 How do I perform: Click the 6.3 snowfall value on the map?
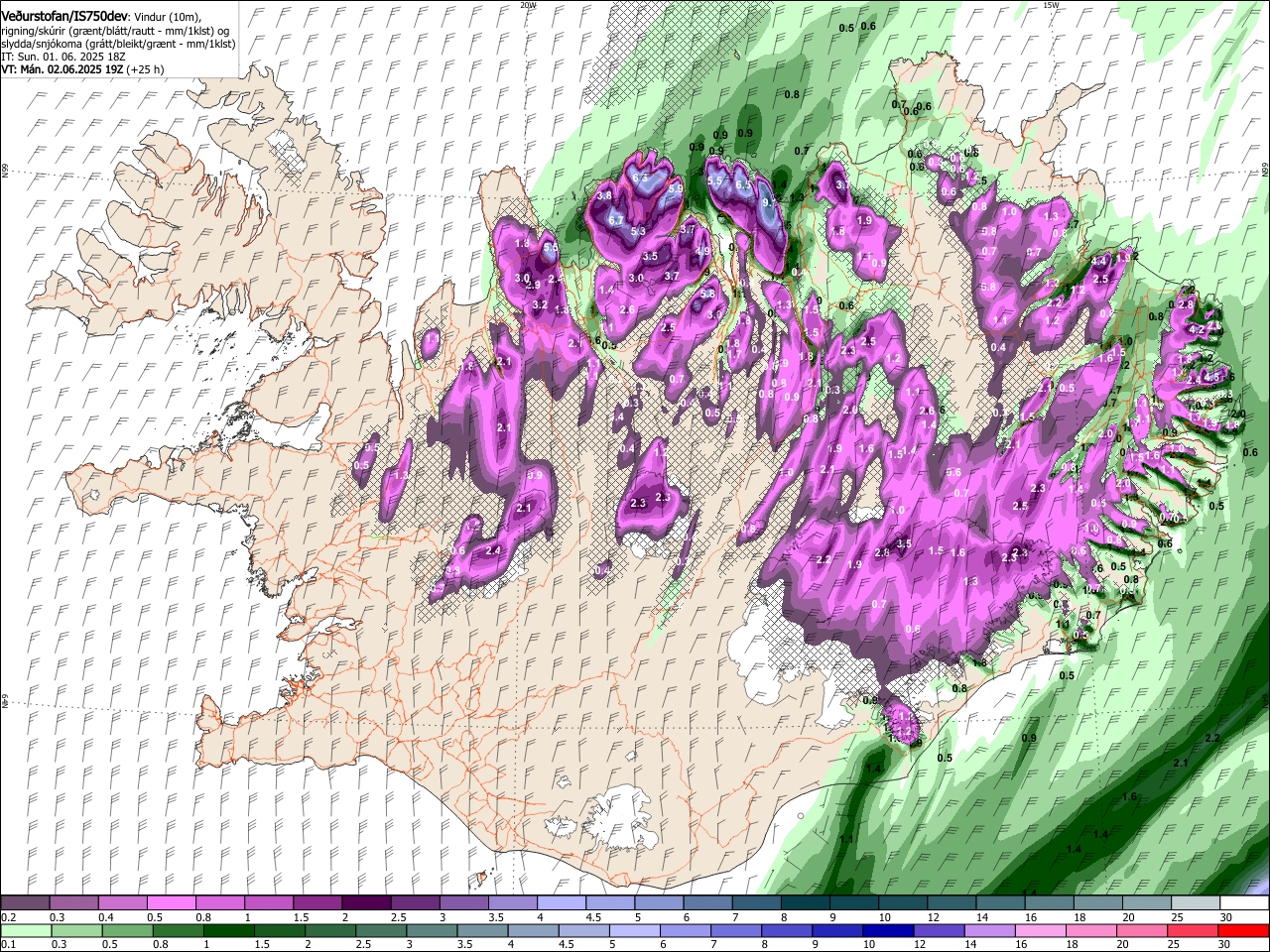tap(640, 178)
